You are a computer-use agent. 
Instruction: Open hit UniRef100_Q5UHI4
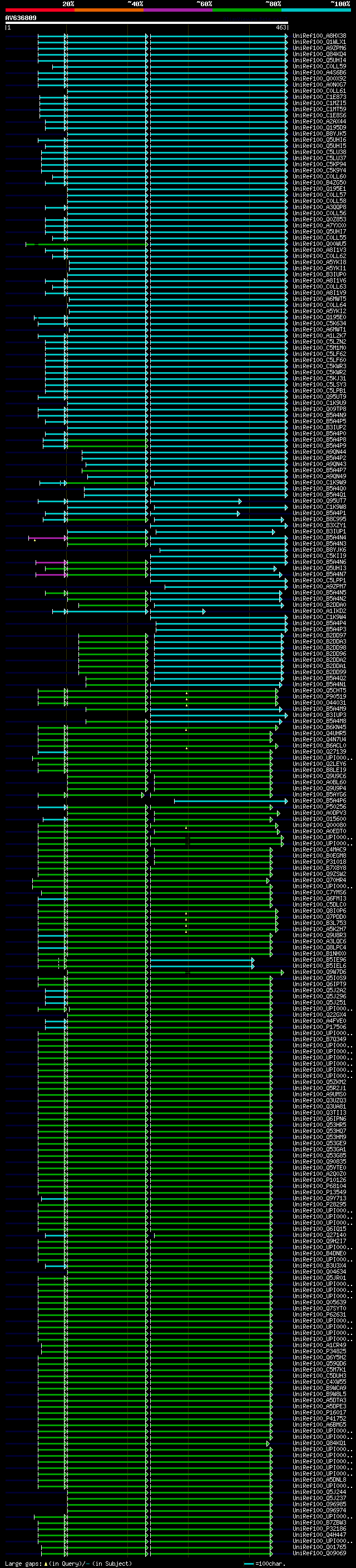tap(319, 60)
